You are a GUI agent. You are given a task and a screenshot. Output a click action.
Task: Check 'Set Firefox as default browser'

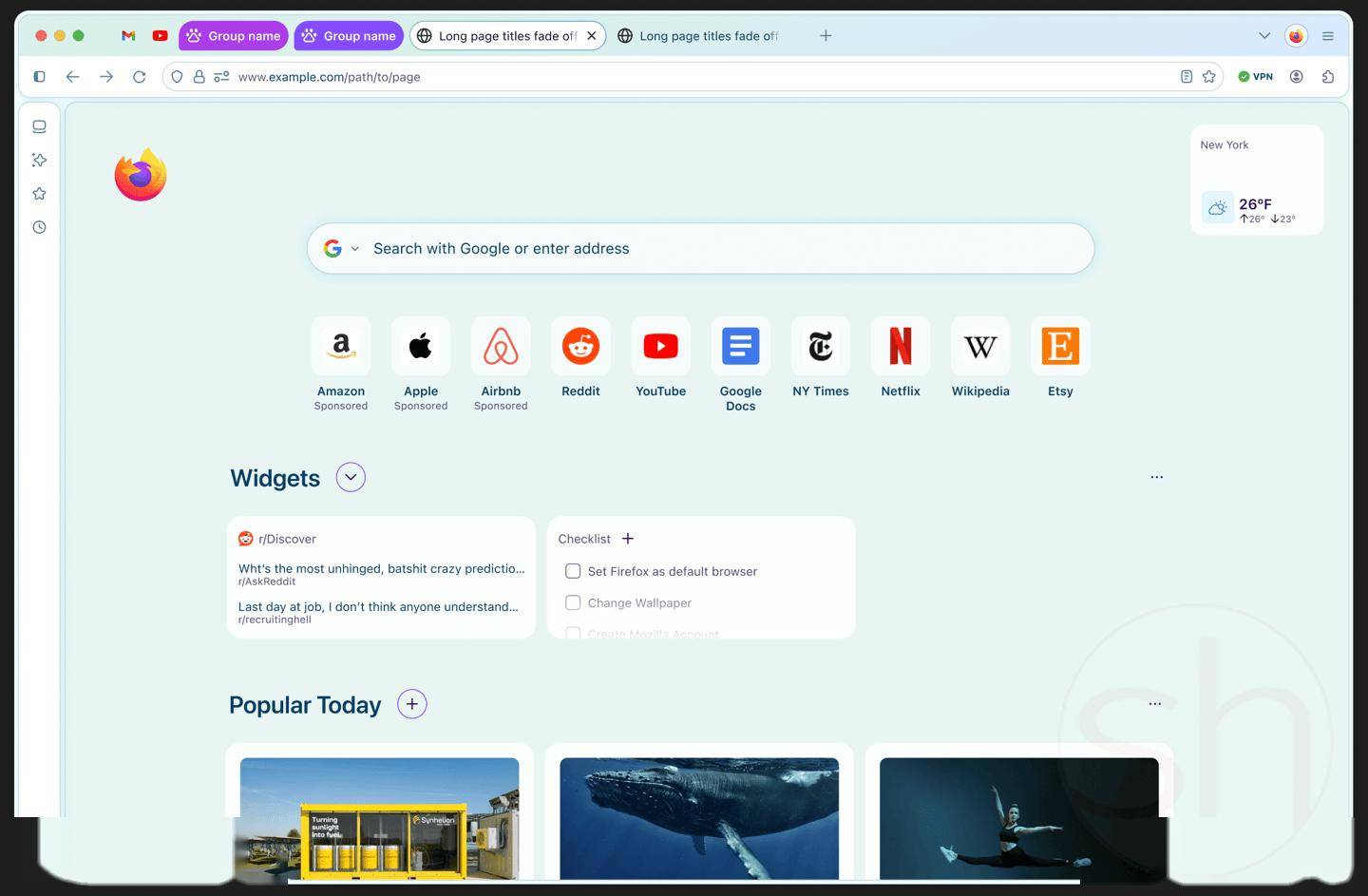pos(573,571)
